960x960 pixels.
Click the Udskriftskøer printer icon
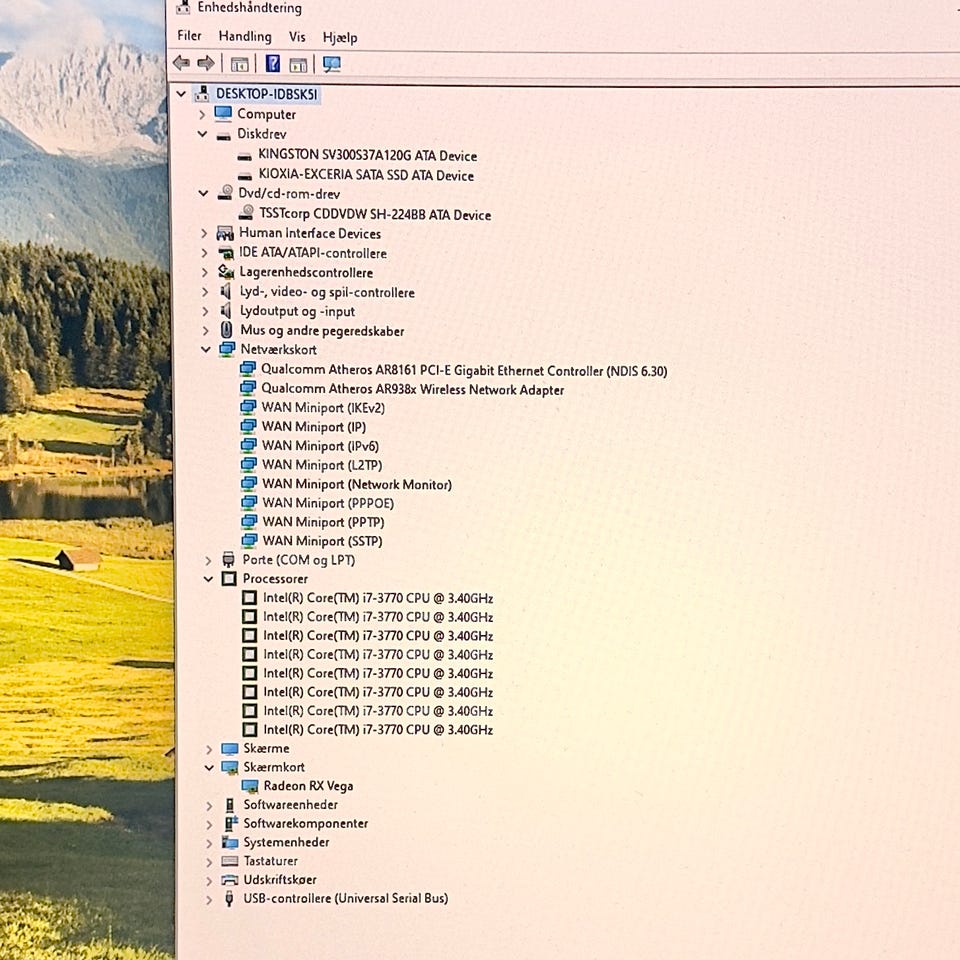point(230,880)
